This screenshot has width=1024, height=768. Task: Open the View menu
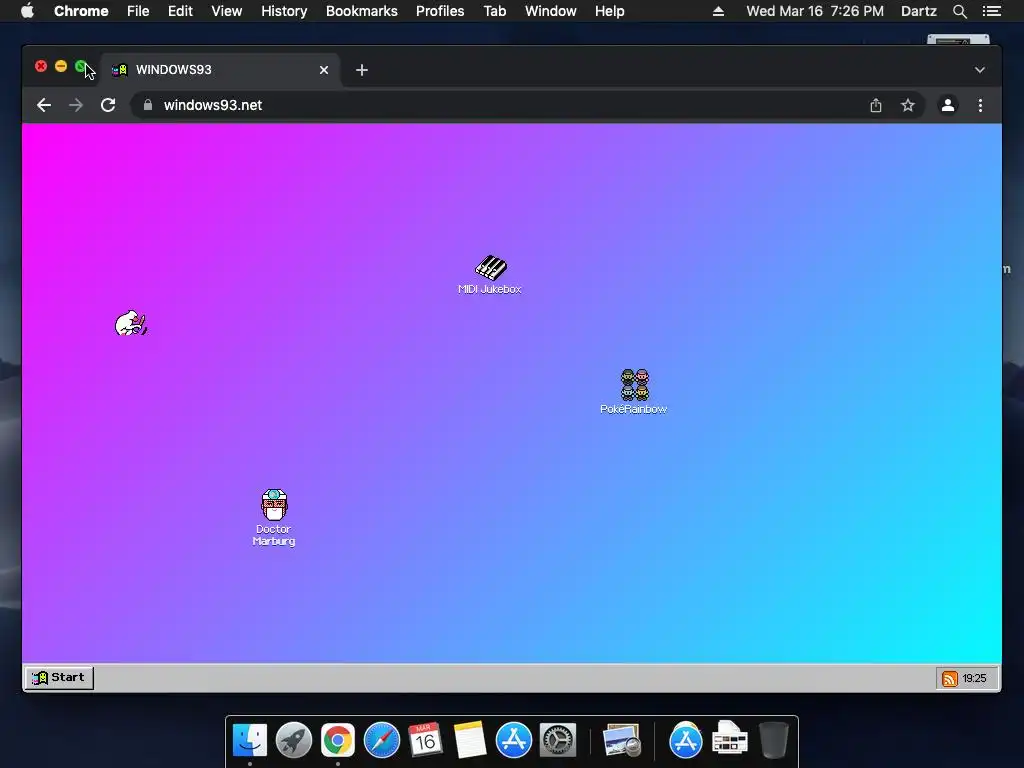point(227,11)
